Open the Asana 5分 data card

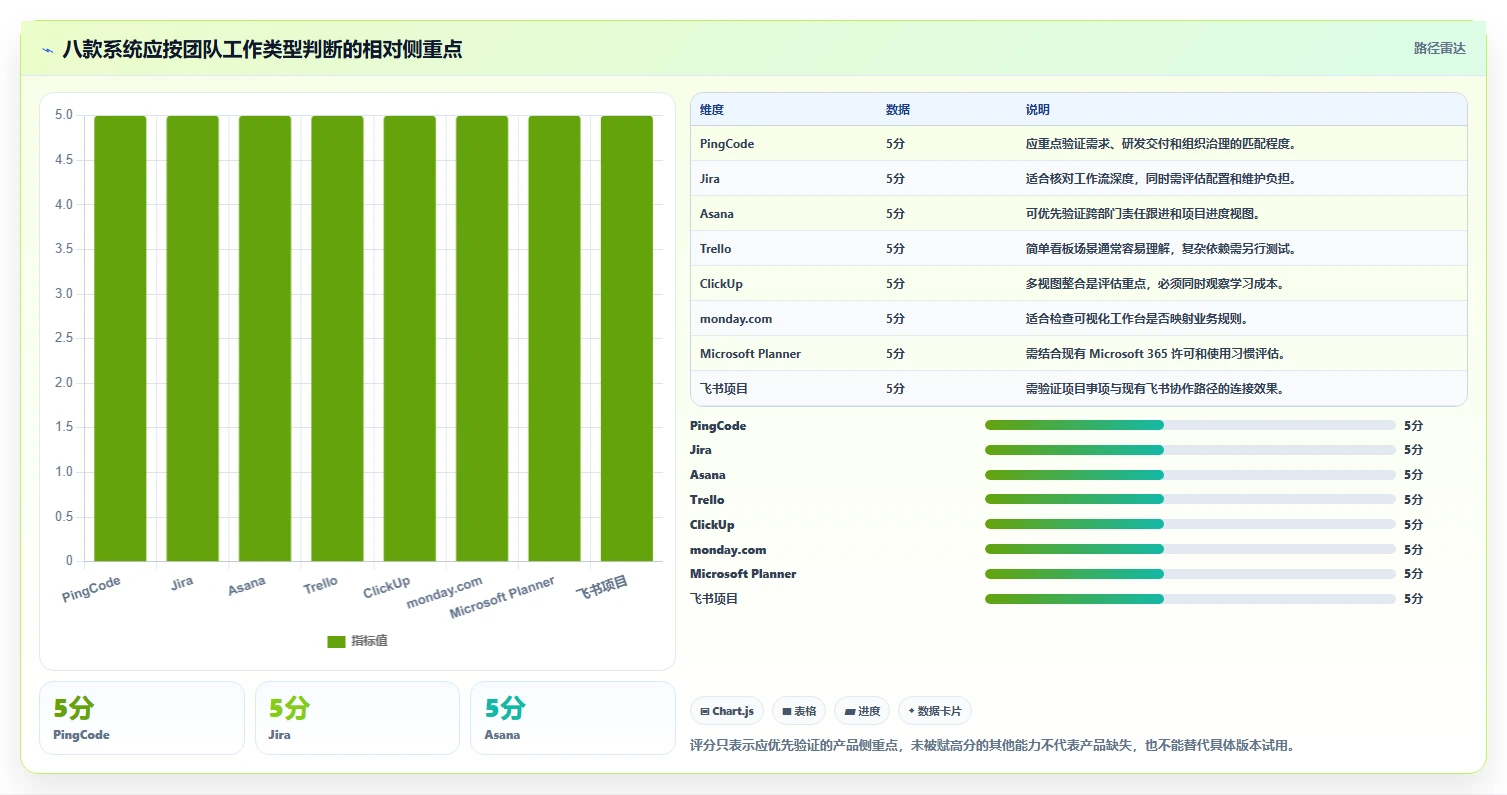click(573, 718)
